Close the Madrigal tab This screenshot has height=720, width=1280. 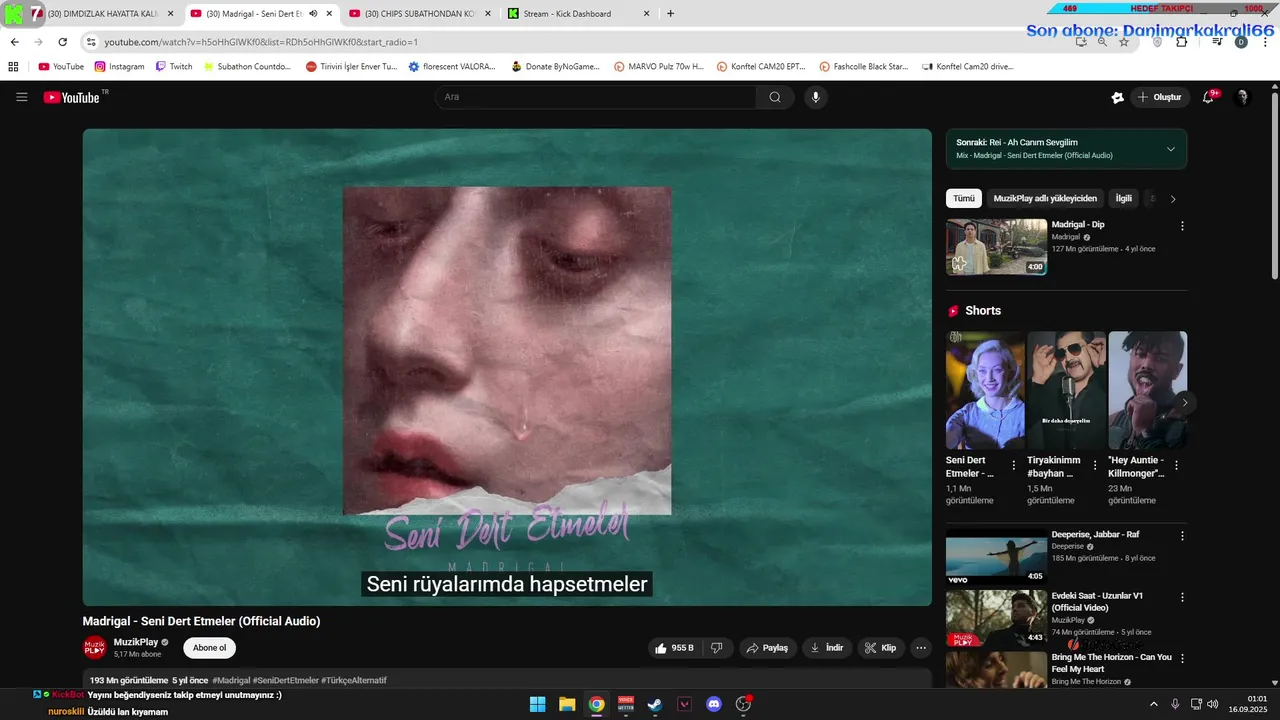[329, 14]
